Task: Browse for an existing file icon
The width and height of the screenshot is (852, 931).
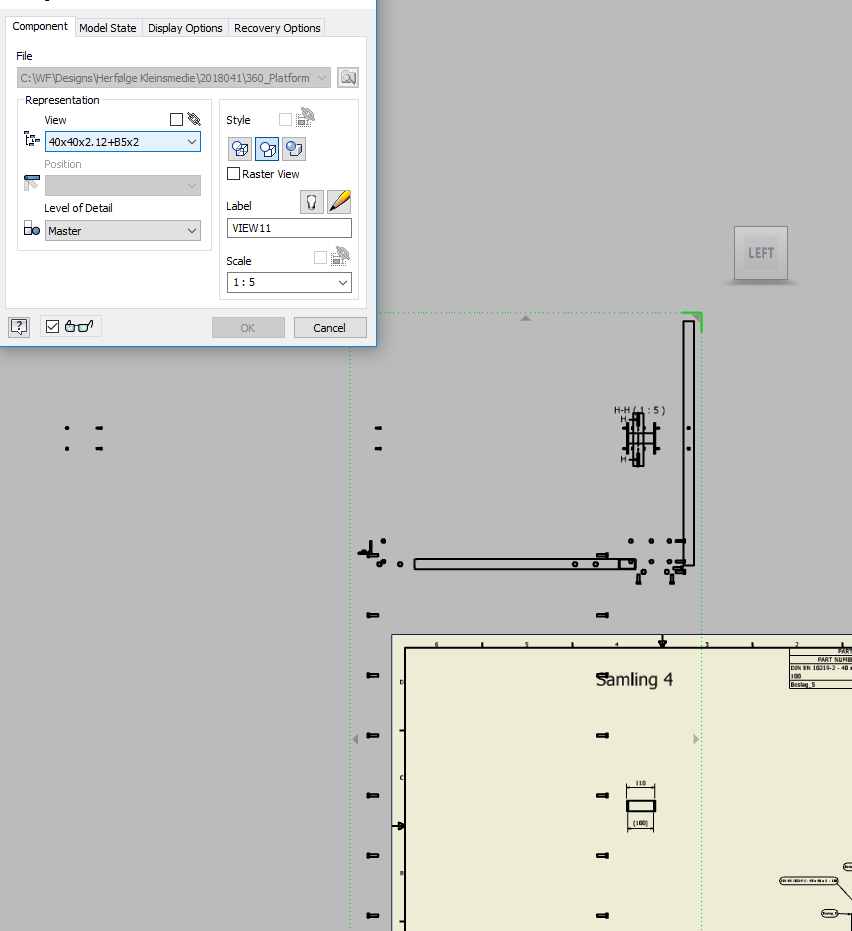Action: [x=348, y=78]
